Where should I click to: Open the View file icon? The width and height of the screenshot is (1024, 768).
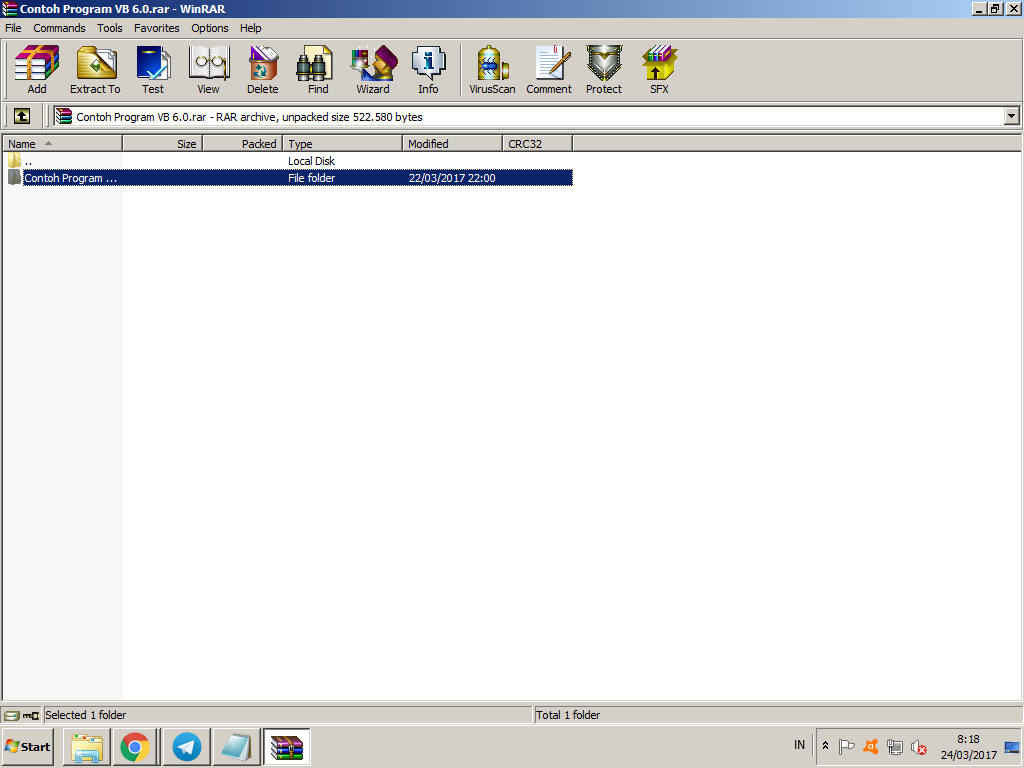pyautogui.click(x=208, y=68)
